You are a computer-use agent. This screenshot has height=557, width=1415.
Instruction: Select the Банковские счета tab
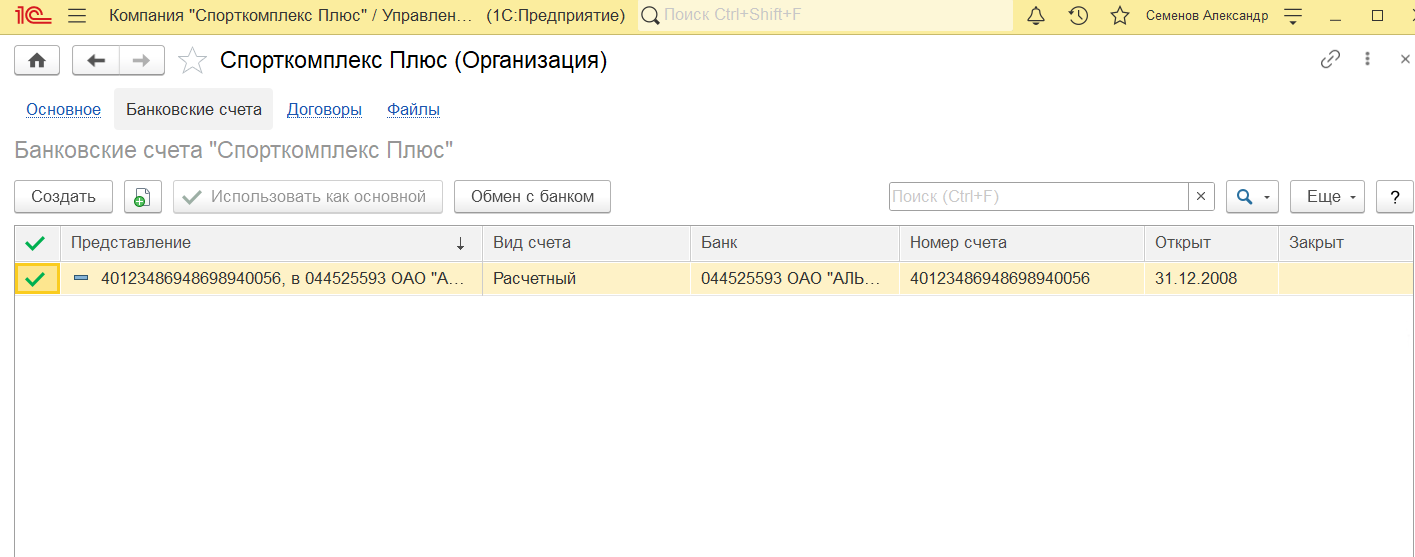pos(194,109)
